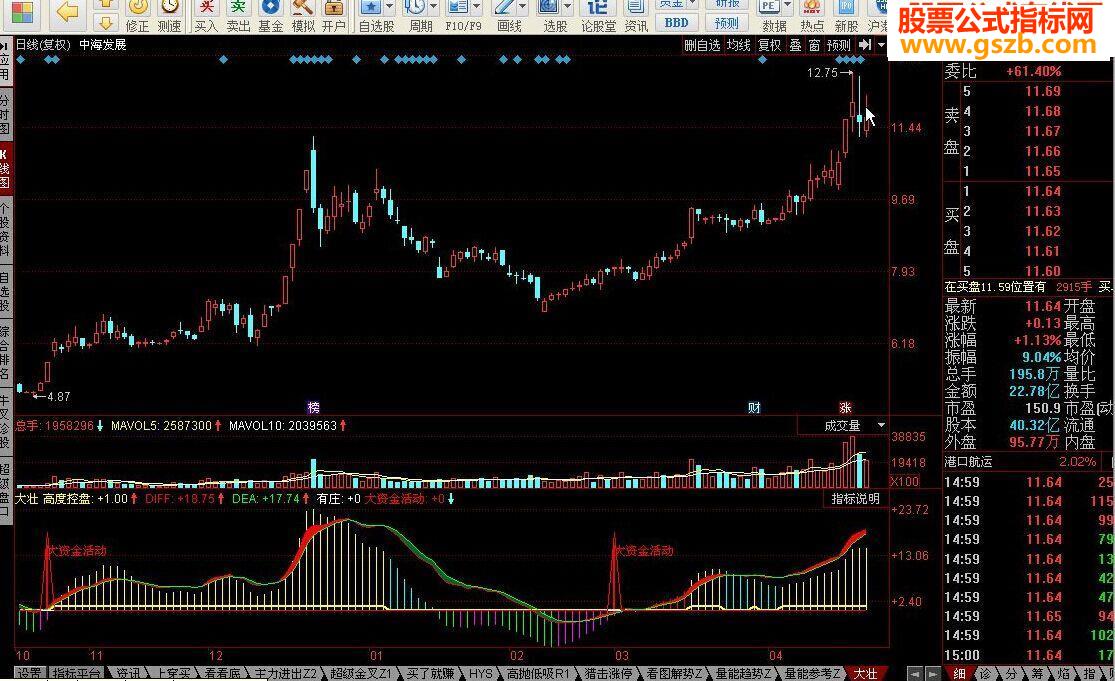This screenshot has width=1115, height=681.
Task: Click 删自选 in chart header
Action: pyautogui.click(x=702, y=45)
